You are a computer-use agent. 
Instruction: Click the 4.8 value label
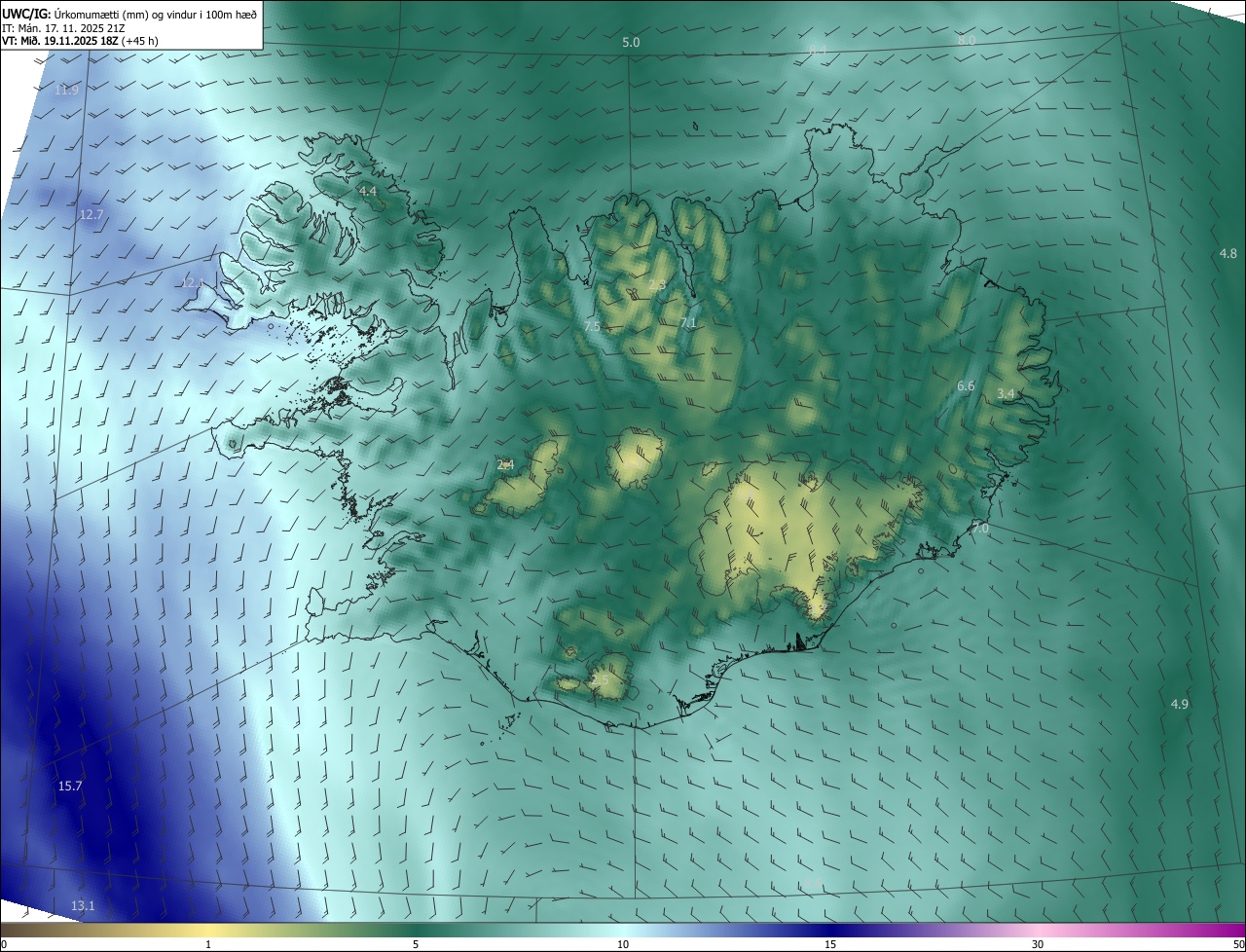click(x=1228, y=254)
